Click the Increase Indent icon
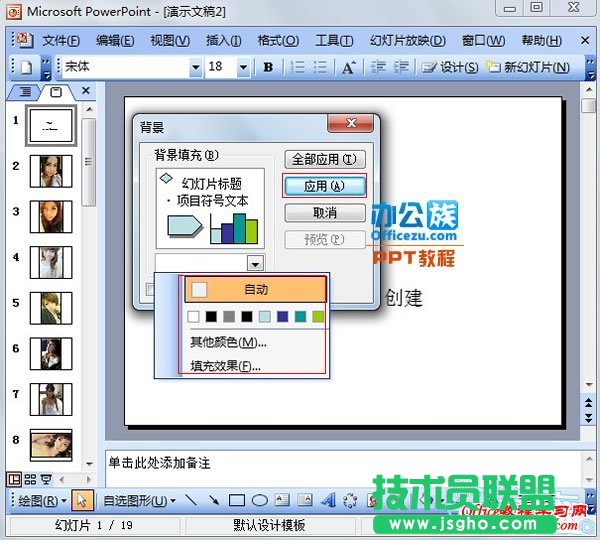Screen dimensions: 600x540 (x=401, y=67)
